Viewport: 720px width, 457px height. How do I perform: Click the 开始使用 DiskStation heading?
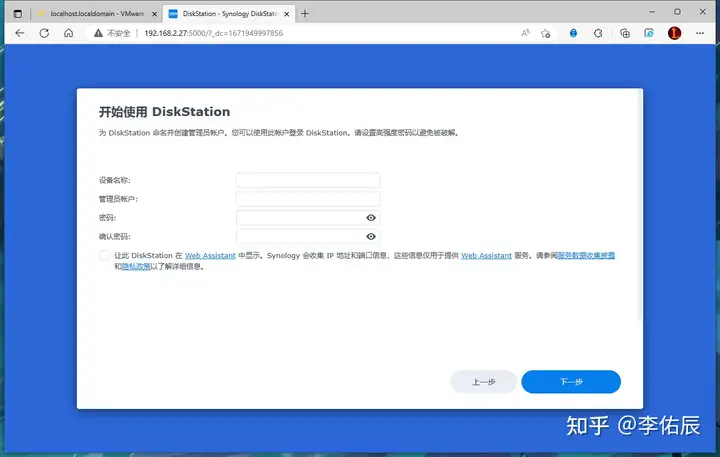coord(164,112)
